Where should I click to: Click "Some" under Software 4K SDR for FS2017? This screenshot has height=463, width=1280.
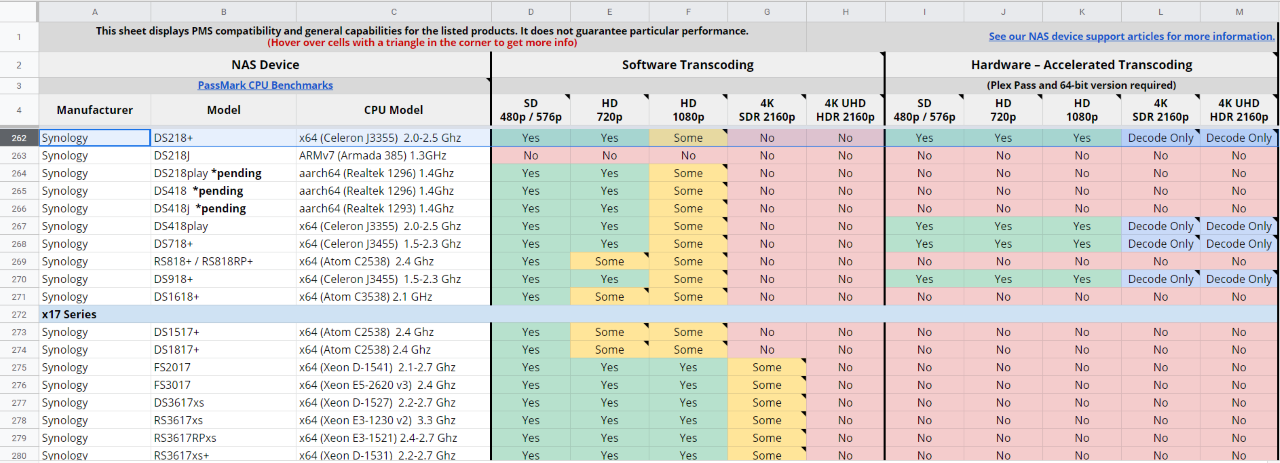[x=767, y=367]
